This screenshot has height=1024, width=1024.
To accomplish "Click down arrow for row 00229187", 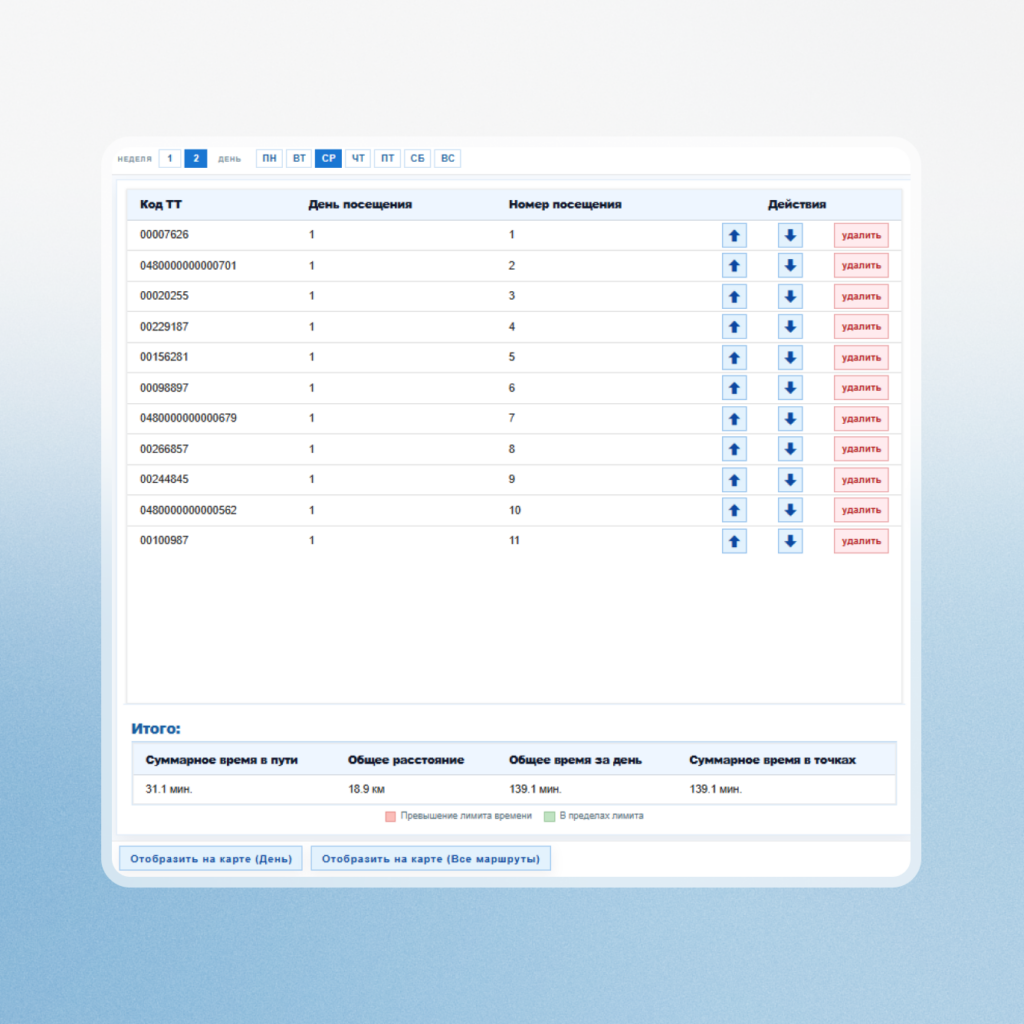I will click(790, 327).
